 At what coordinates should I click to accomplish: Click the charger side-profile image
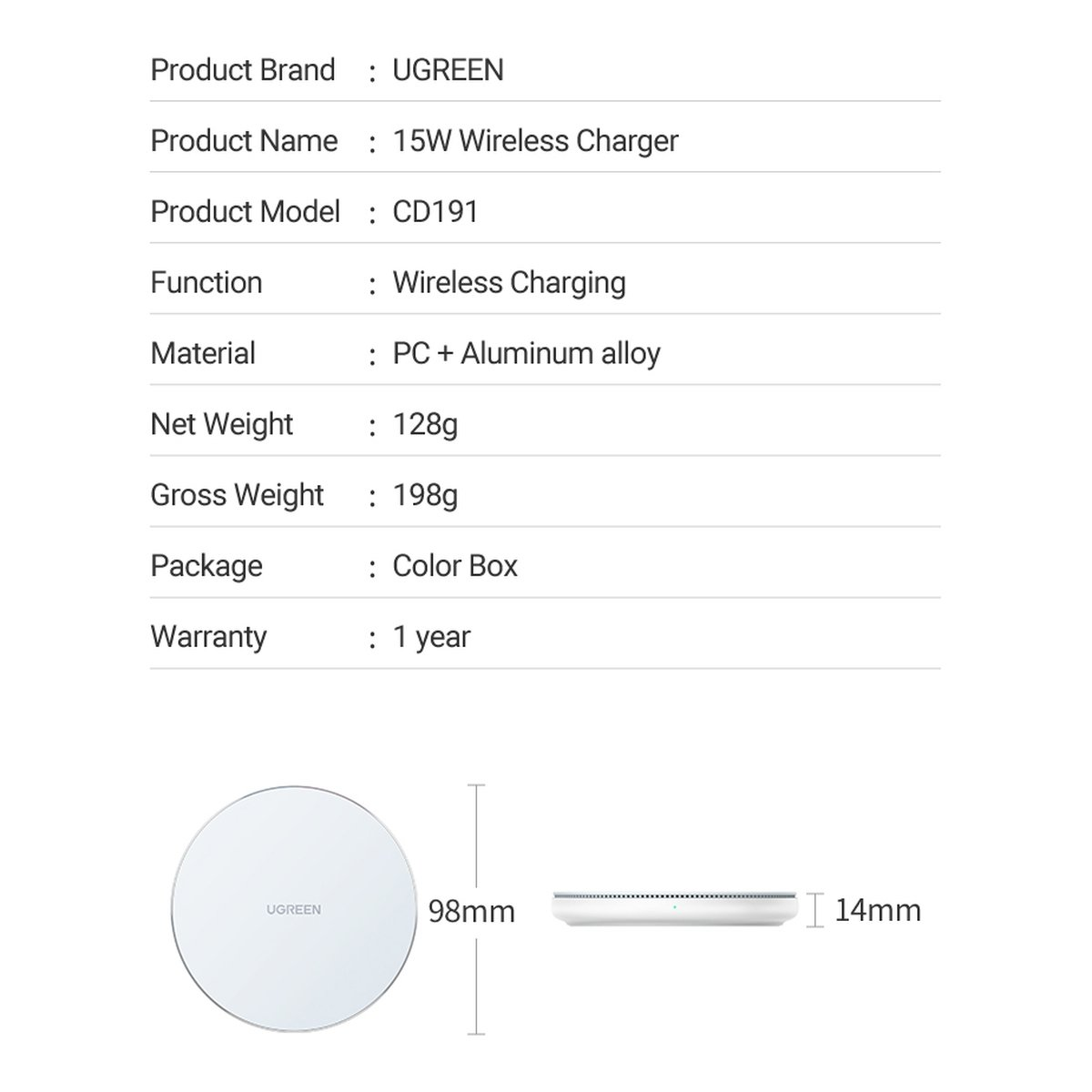click(x=677, y=910)
